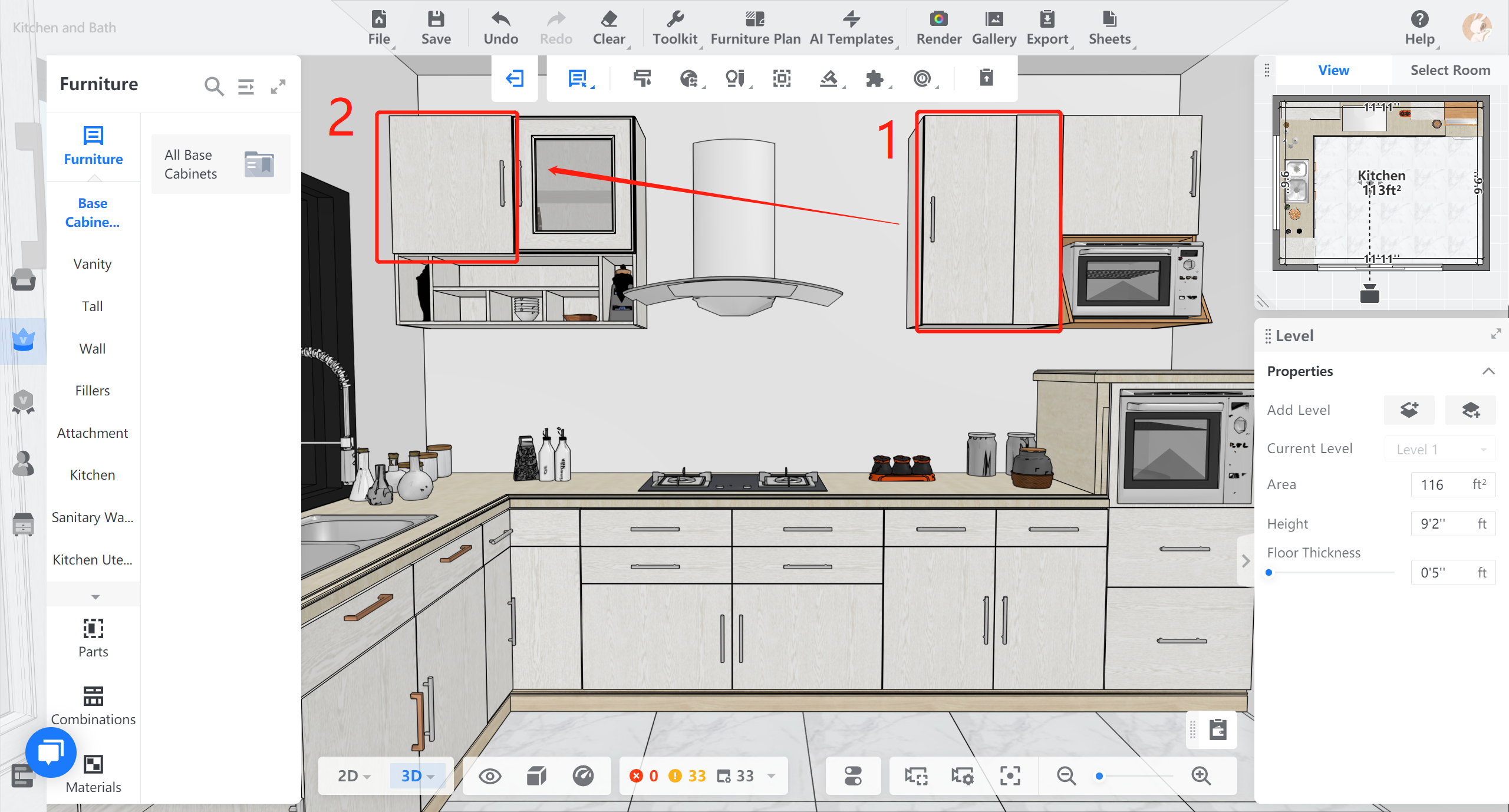Toggle the eye visibility icon

coord(490,775)
